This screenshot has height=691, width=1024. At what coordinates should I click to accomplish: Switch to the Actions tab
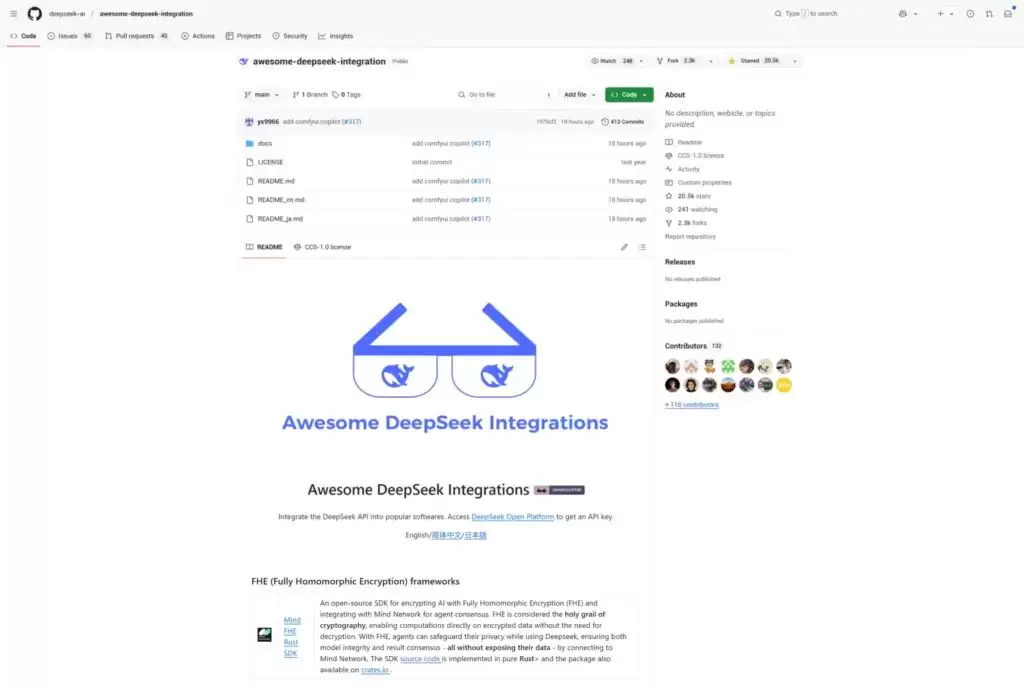tap(198, 36)
